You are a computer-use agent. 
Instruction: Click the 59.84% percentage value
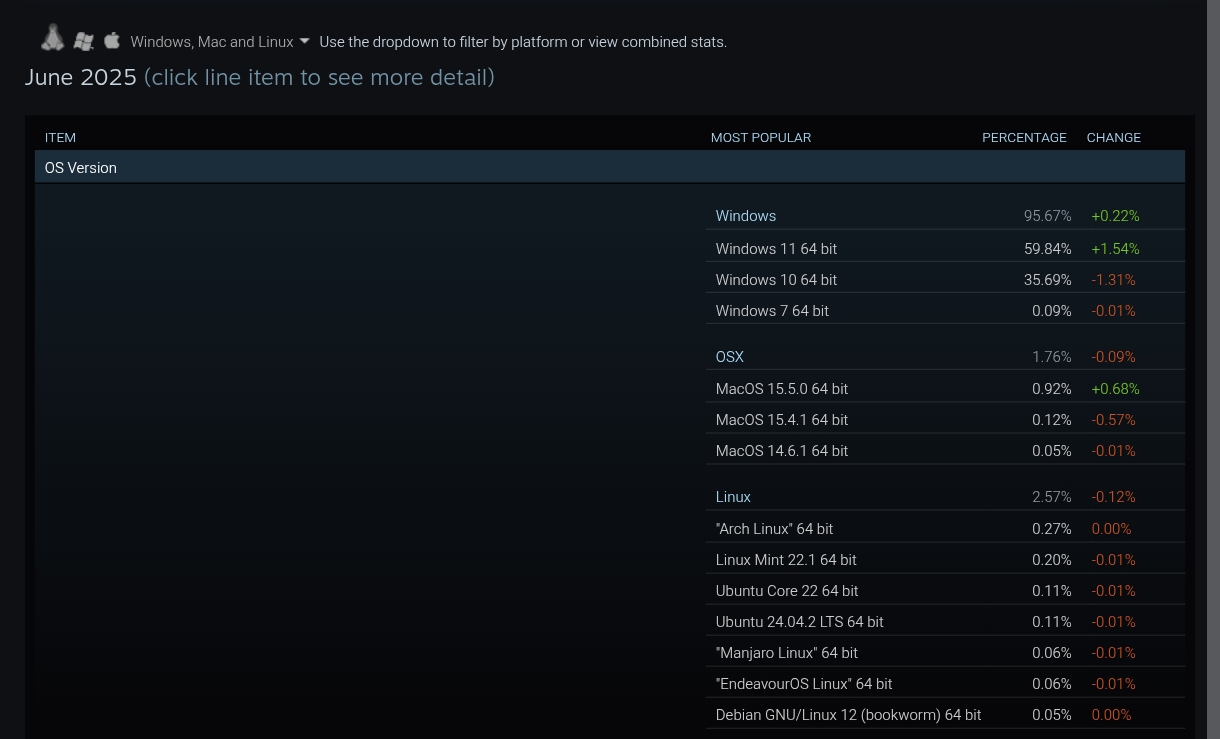coord(1047,248)
